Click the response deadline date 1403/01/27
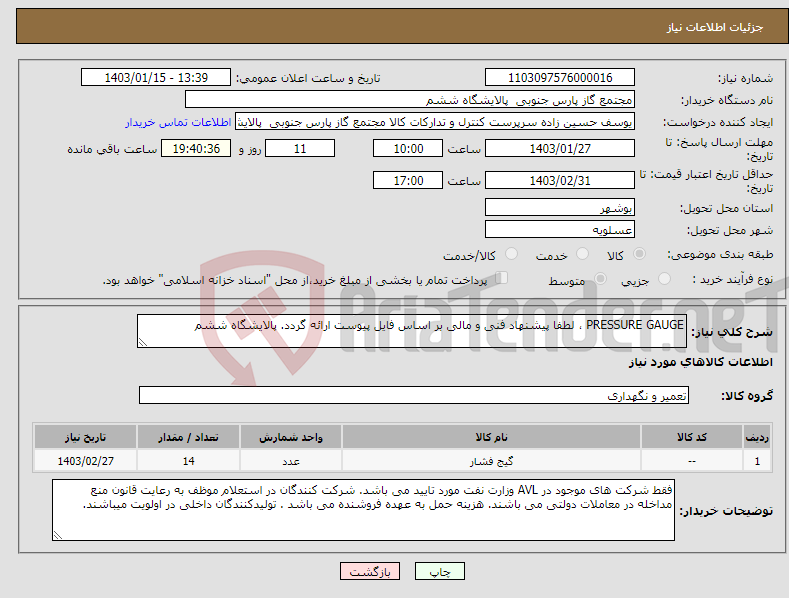 click(560, 148)
